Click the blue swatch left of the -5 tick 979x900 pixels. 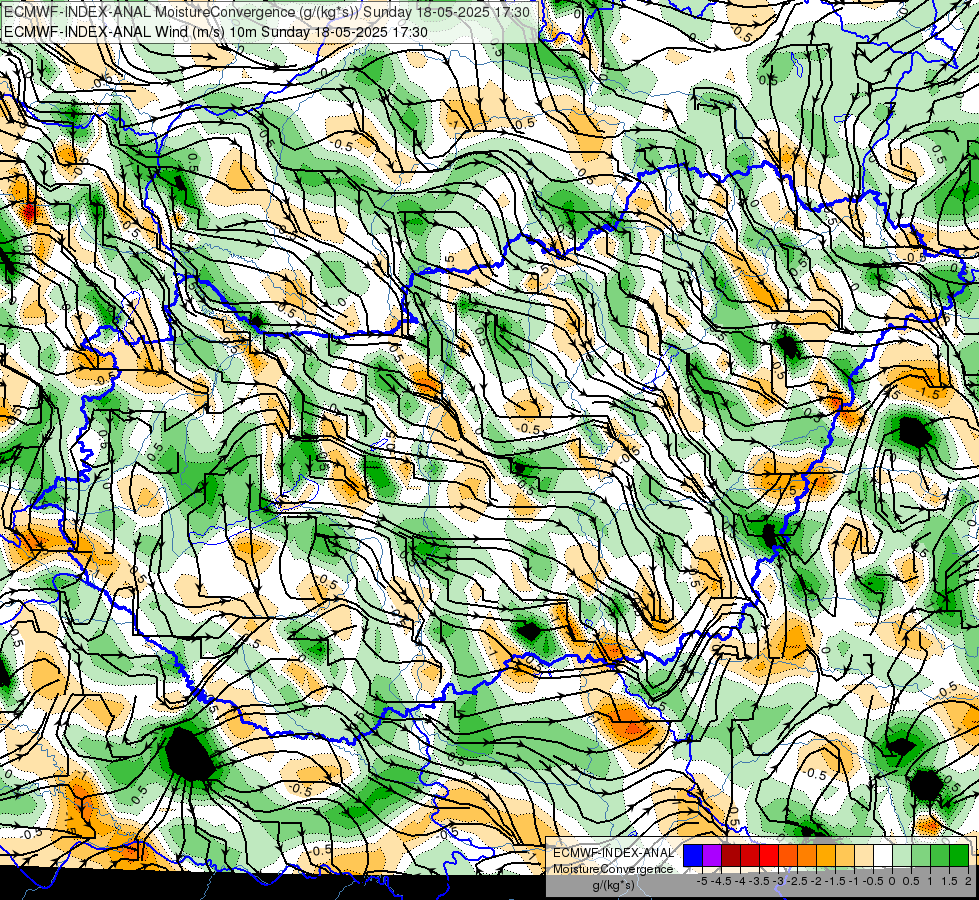tap(693, 856)
